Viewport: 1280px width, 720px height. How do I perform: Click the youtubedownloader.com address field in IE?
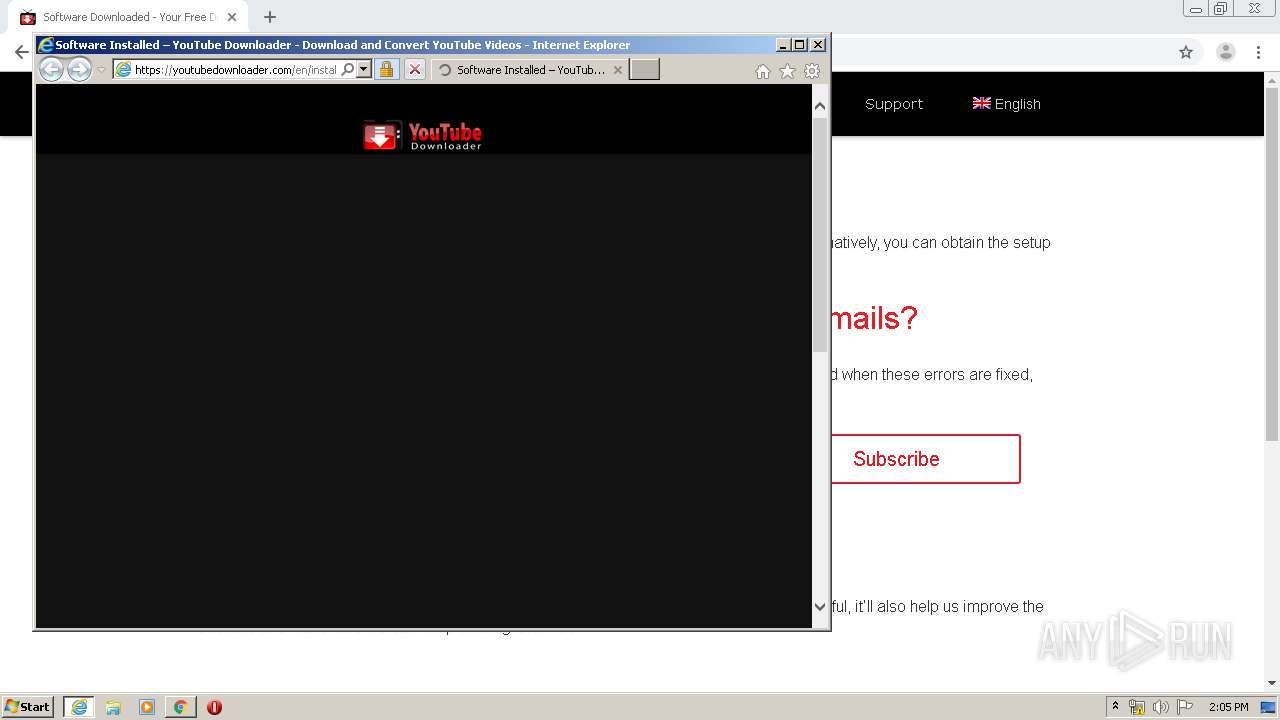pyautogui.click(x=235, y=70)
